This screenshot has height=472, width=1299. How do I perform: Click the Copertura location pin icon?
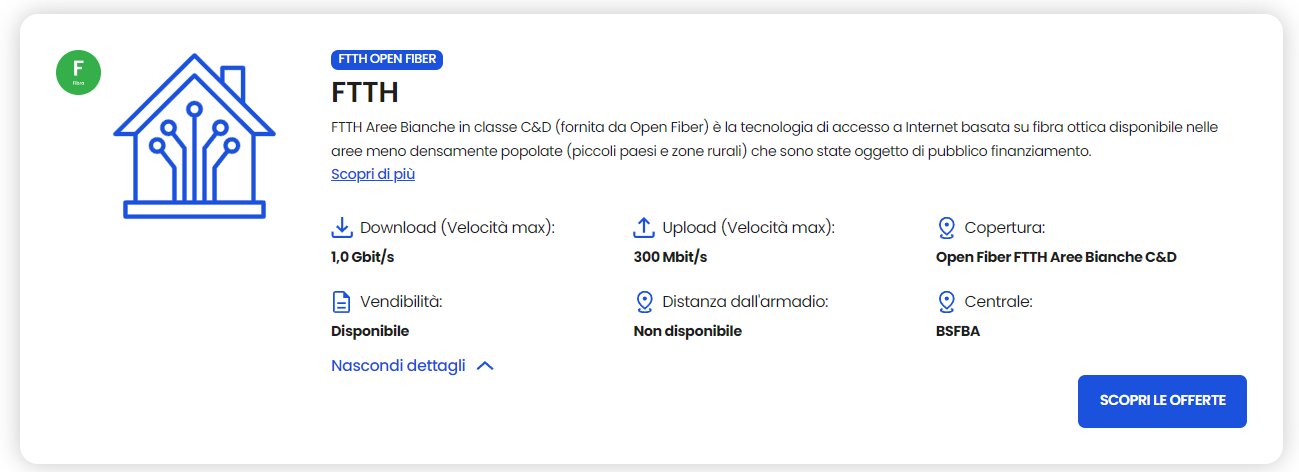(946, 228)
